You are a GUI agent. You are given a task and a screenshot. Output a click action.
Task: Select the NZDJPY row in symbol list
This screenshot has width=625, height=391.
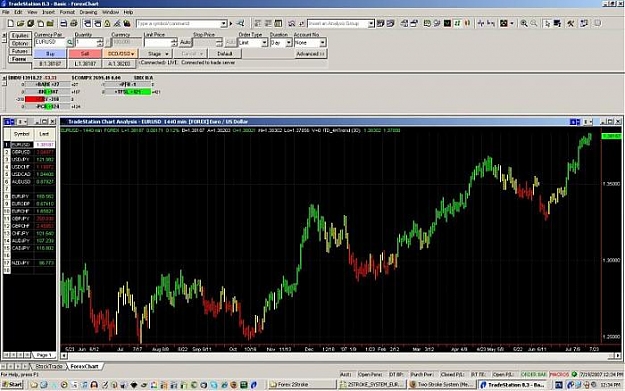pos(29,263)
